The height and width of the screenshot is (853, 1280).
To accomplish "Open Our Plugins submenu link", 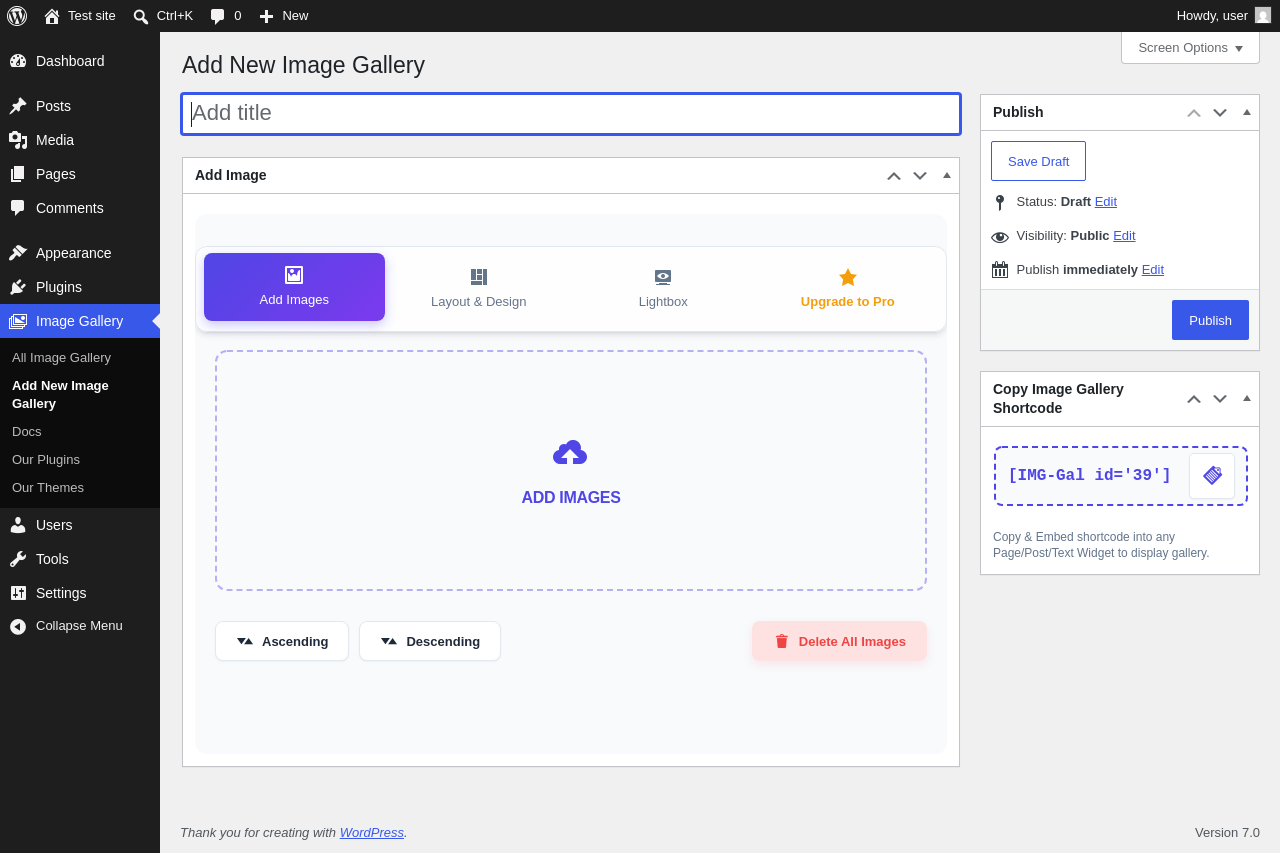I will click(x=46, y=460).
